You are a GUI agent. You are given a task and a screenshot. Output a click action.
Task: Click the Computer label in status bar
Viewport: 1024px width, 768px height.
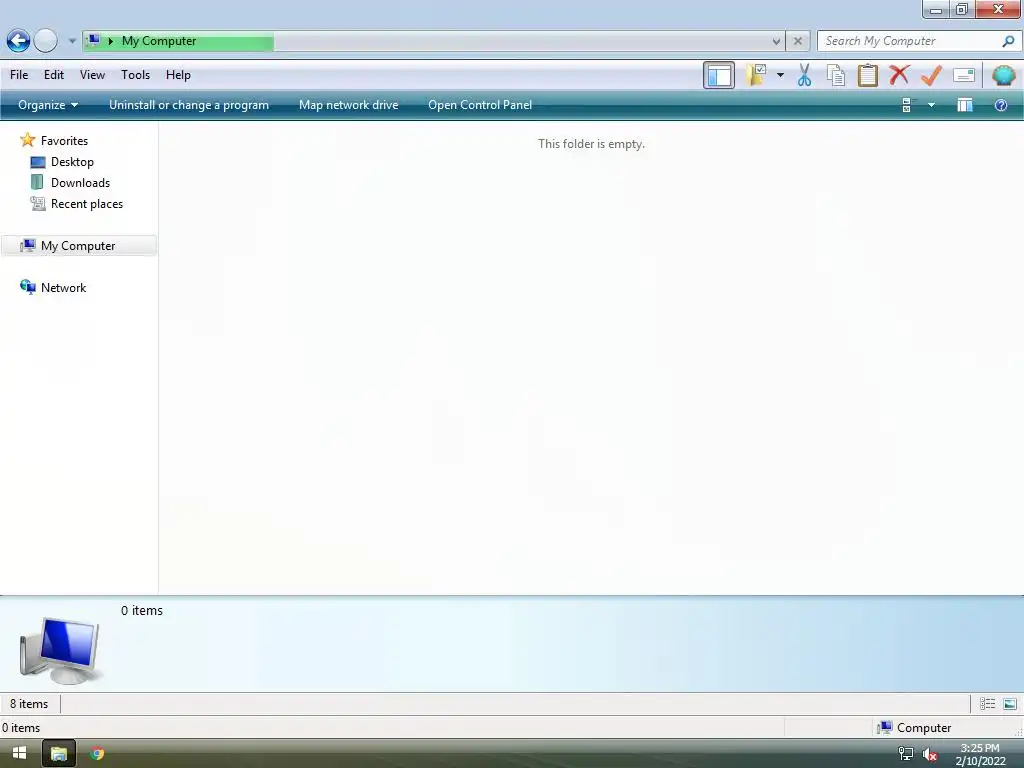tap(923, 728)
